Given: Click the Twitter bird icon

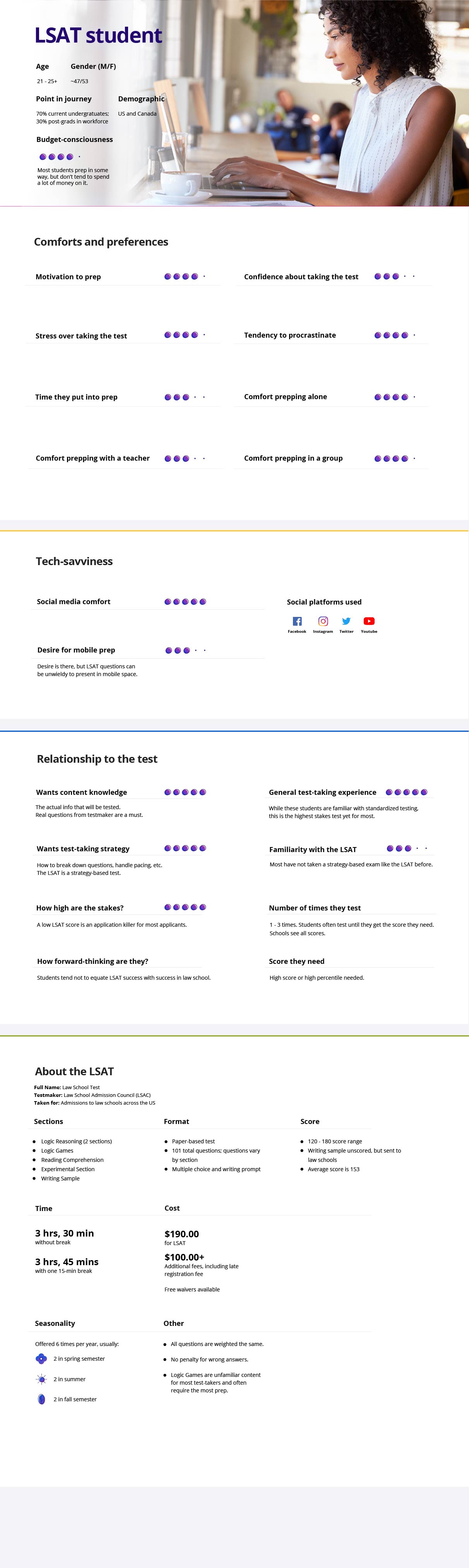Looking at the screenshot, I should pyautogui.click(x=346, y=621).
